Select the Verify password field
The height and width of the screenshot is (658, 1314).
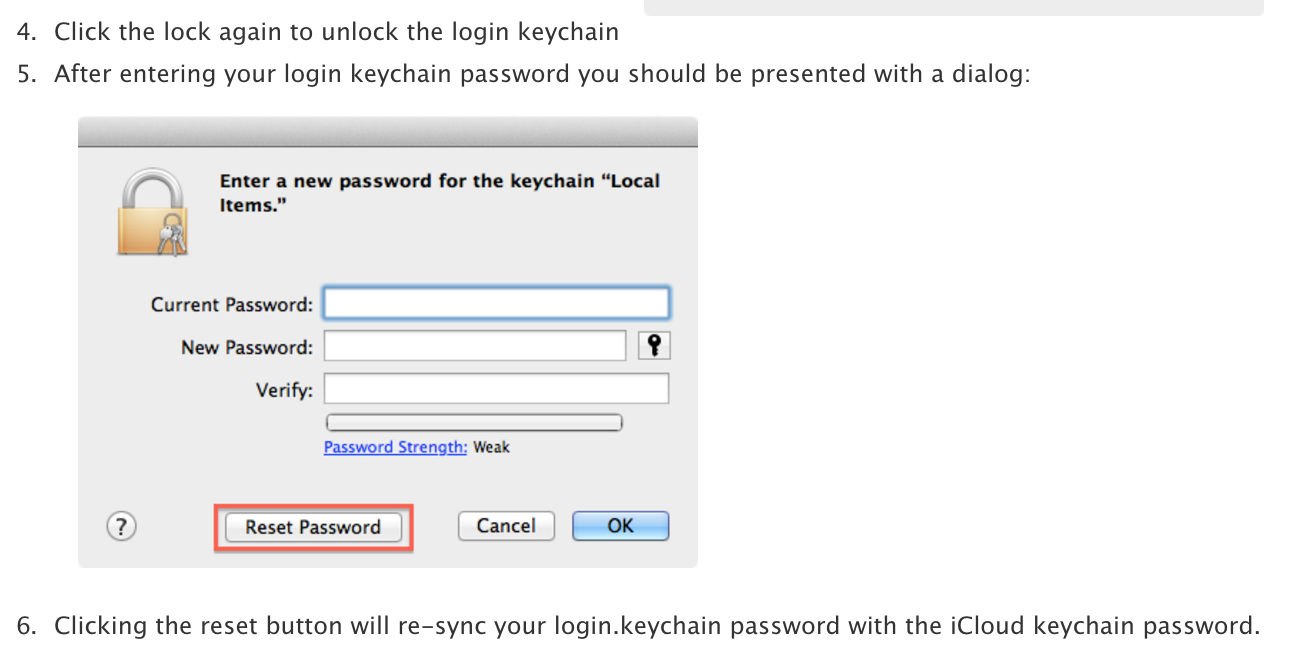point(496,388)
